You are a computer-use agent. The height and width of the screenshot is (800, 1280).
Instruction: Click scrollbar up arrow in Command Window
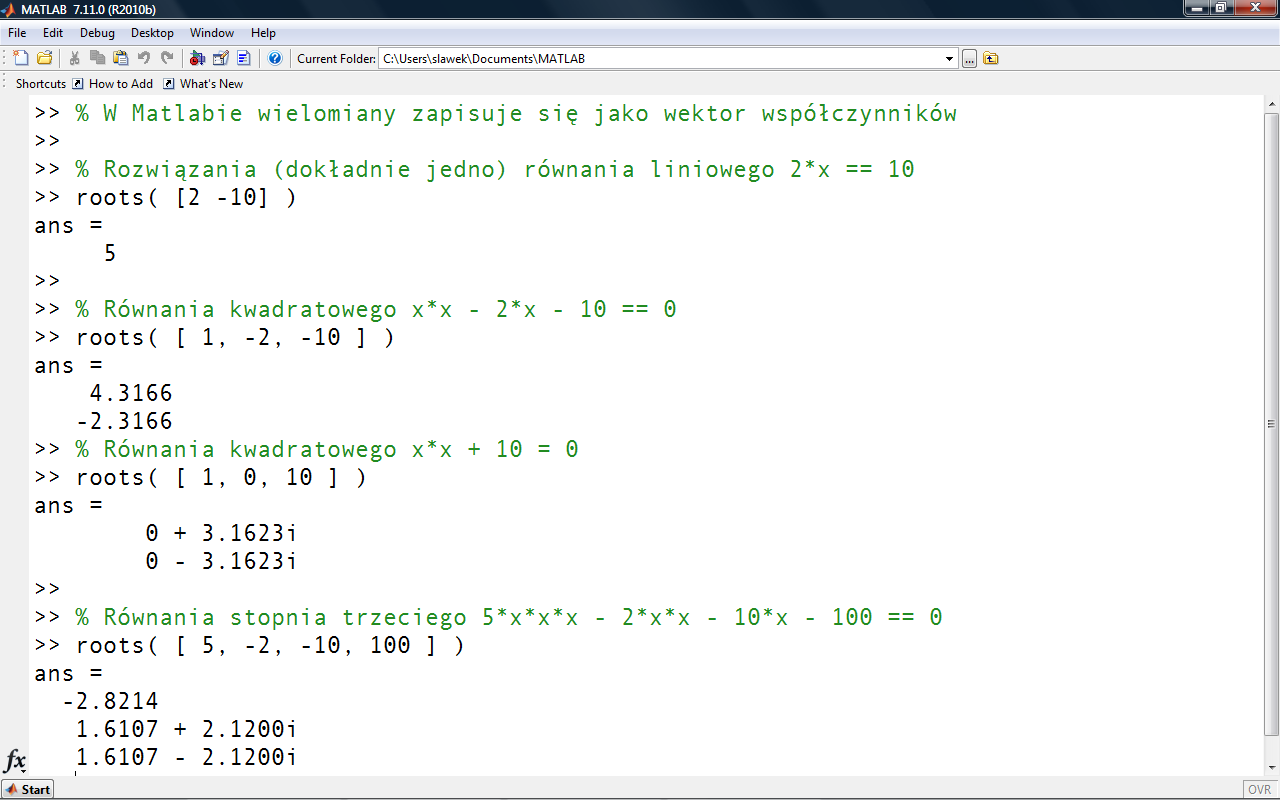point(1271,104)
